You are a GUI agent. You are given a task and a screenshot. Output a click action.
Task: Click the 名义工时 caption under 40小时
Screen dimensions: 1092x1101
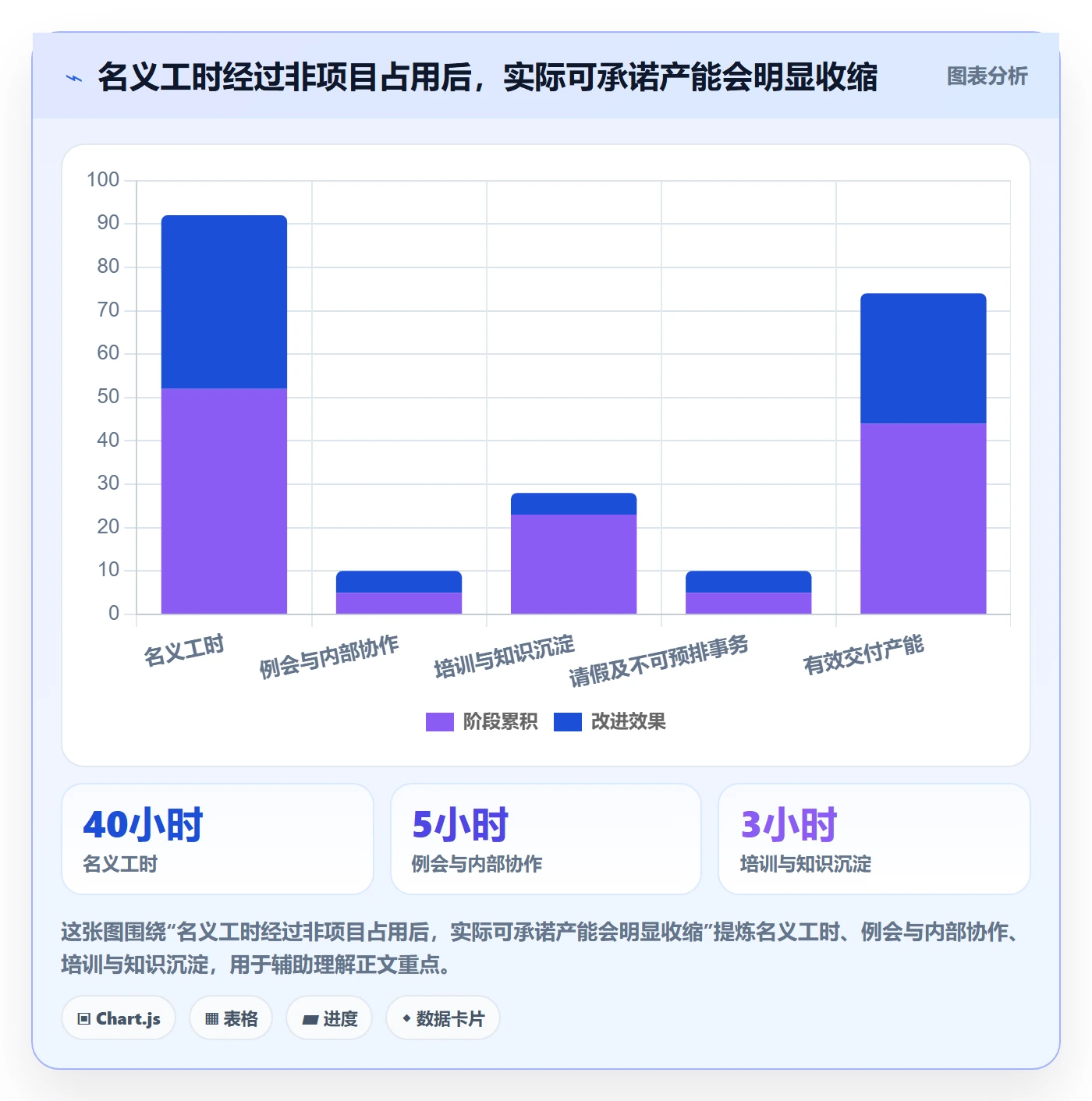point(120,864)
